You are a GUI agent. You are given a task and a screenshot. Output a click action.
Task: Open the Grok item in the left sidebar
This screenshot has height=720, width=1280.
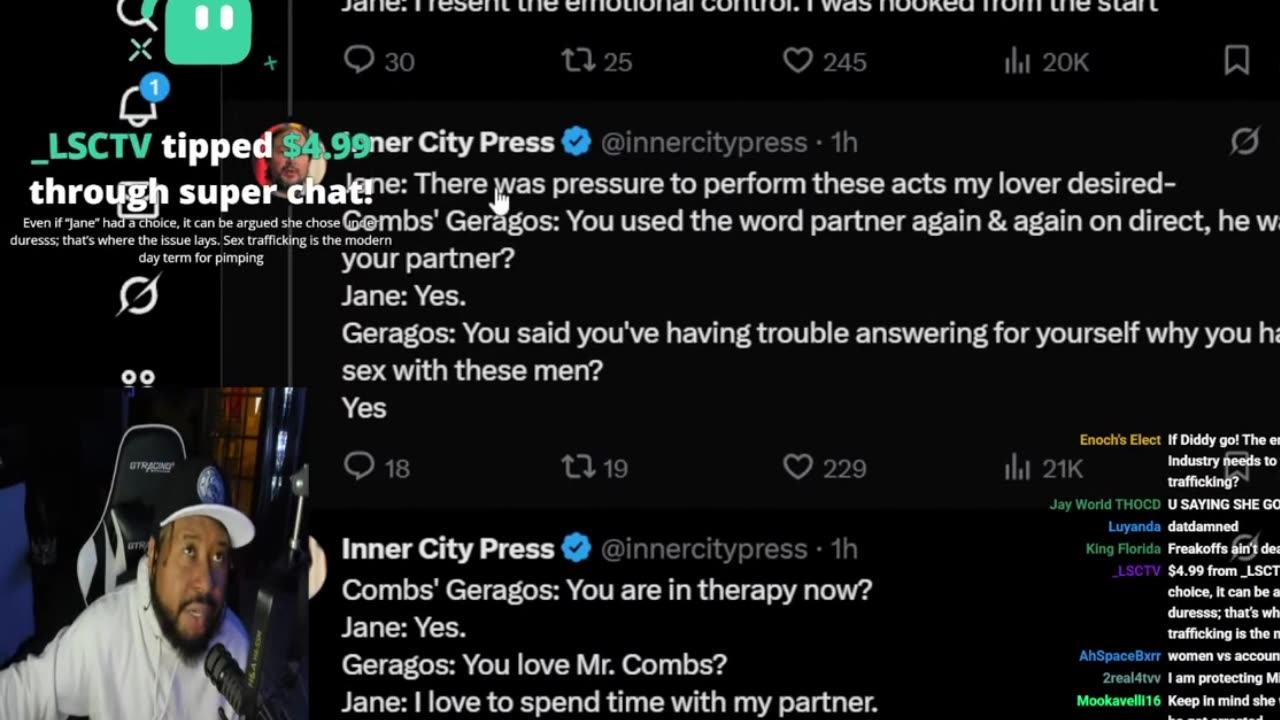pyautogui.click(x=138, y=295)
